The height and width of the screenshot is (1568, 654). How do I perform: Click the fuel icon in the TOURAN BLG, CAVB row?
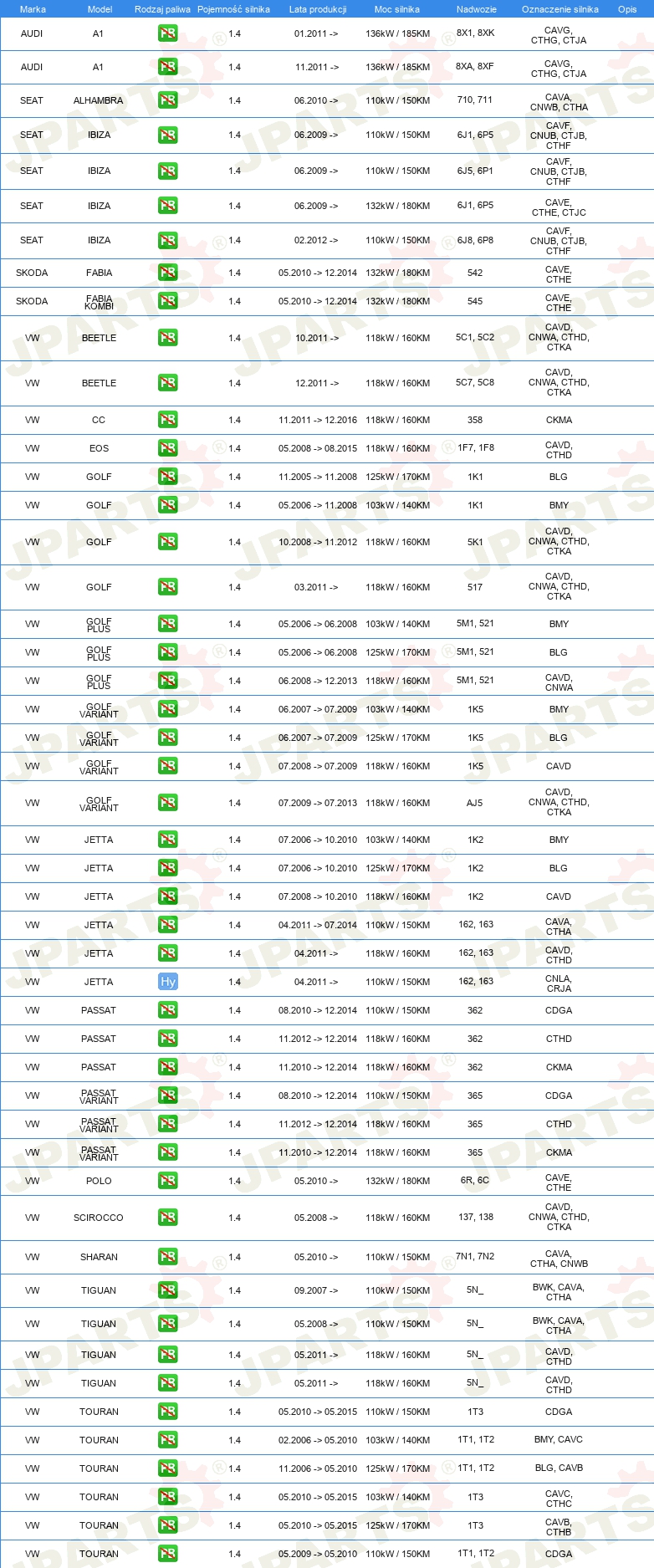[168, 1468]
